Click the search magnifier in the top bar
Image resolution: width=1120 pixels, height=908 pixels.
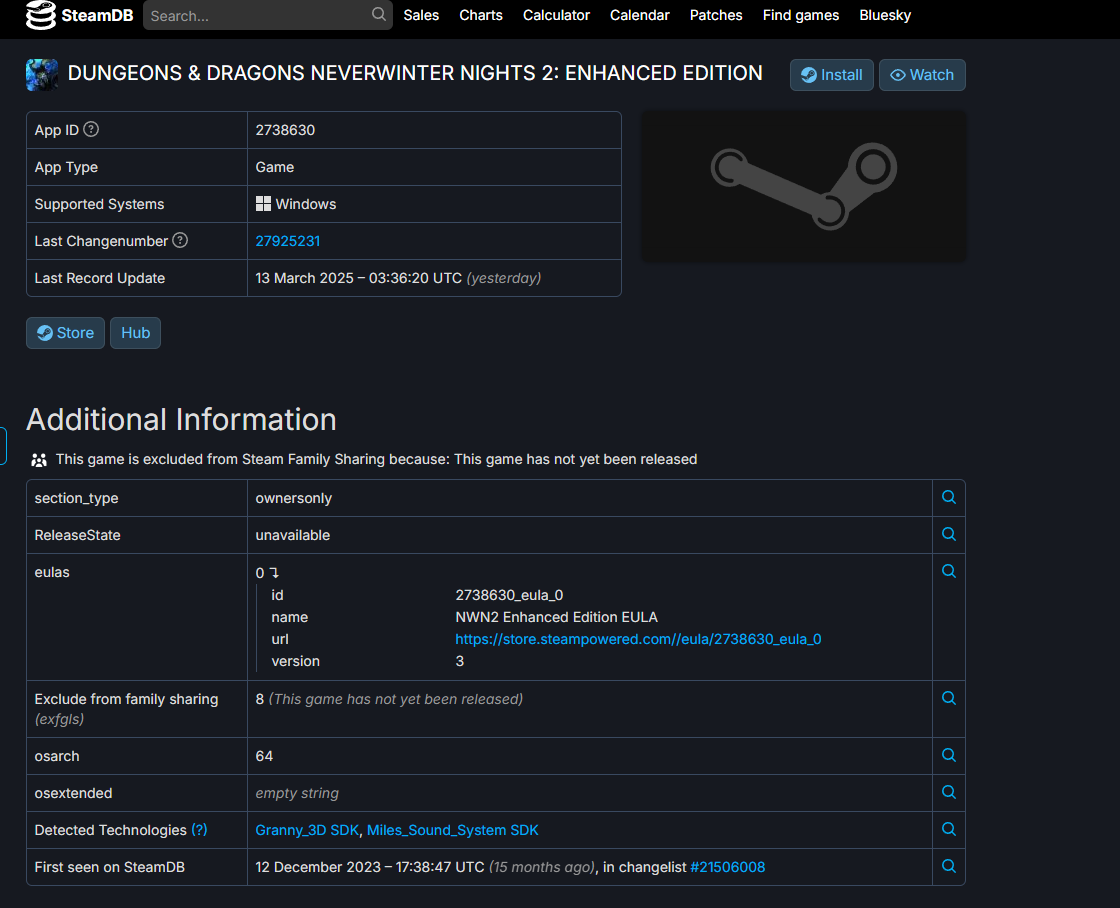tap(379, 14)
